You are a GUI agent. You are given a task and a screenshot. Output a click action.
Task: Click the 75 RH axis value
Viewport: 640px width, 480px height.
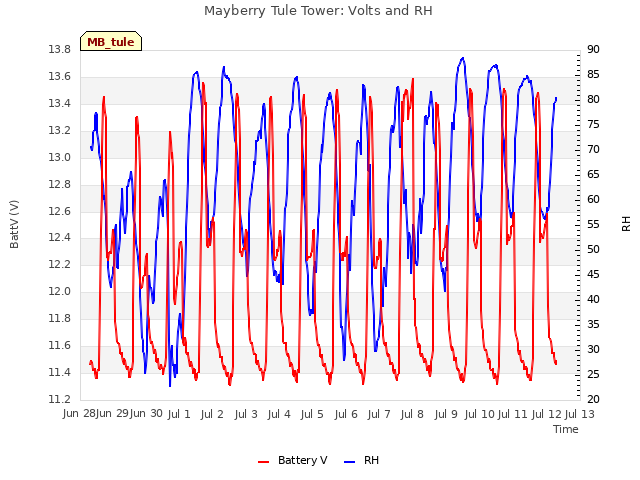point(593,124)
